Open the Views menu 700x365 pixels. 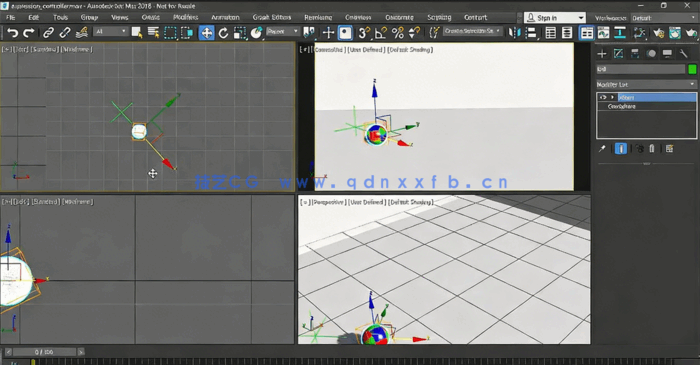(x=120, y=17)
